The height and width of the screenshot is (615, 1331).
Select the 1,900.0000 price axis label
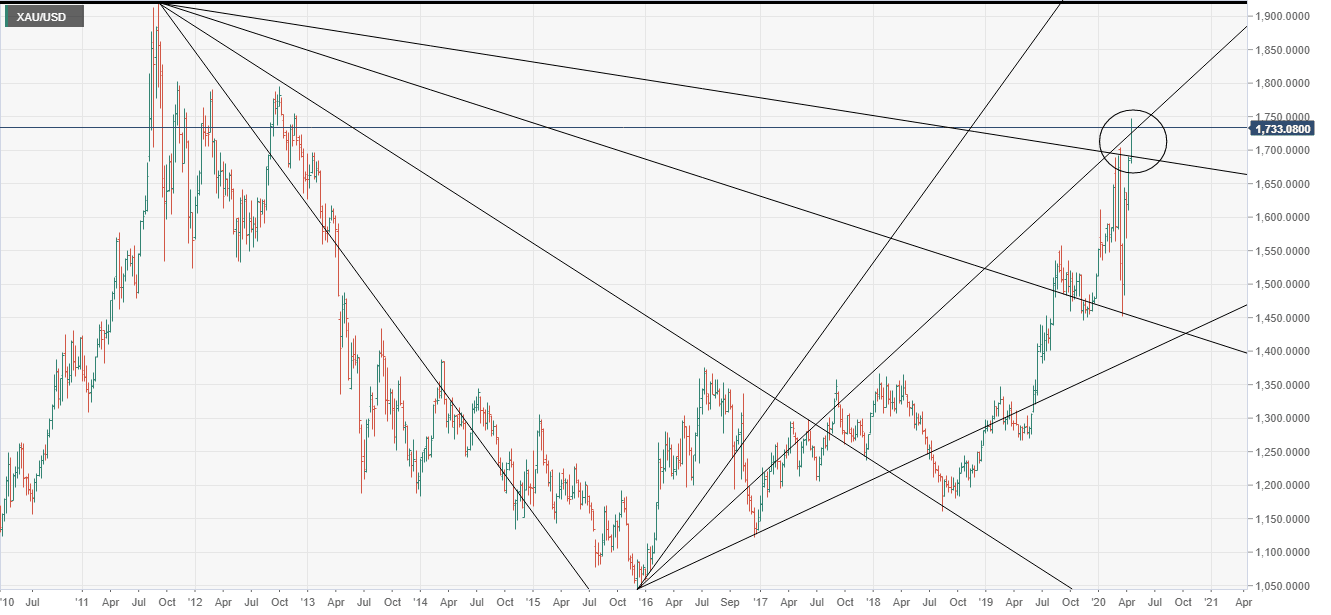tap(1281, 17)
